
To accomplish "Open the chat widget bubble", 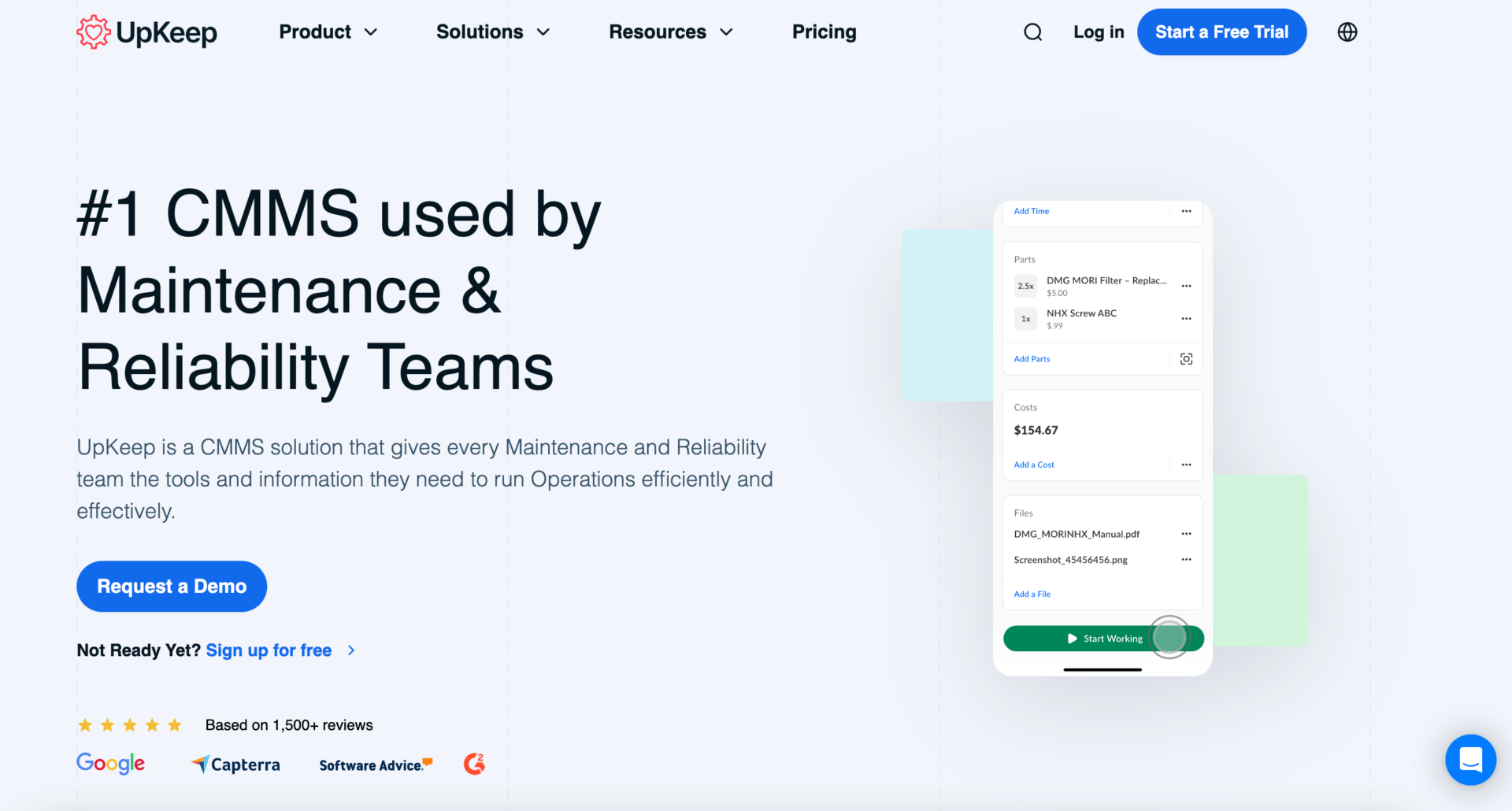I will (x=1469, y=760).
